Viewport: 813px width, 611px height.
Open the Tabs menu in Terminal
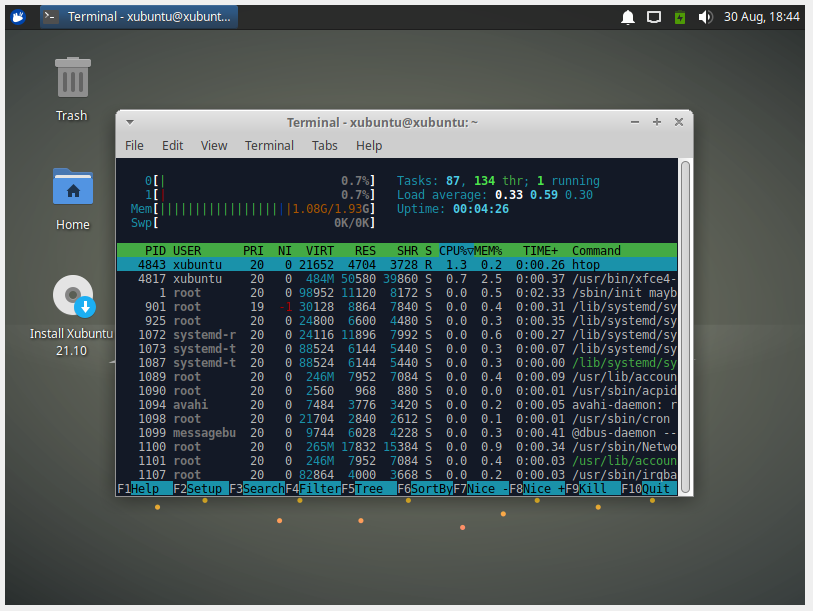point(324,145)
